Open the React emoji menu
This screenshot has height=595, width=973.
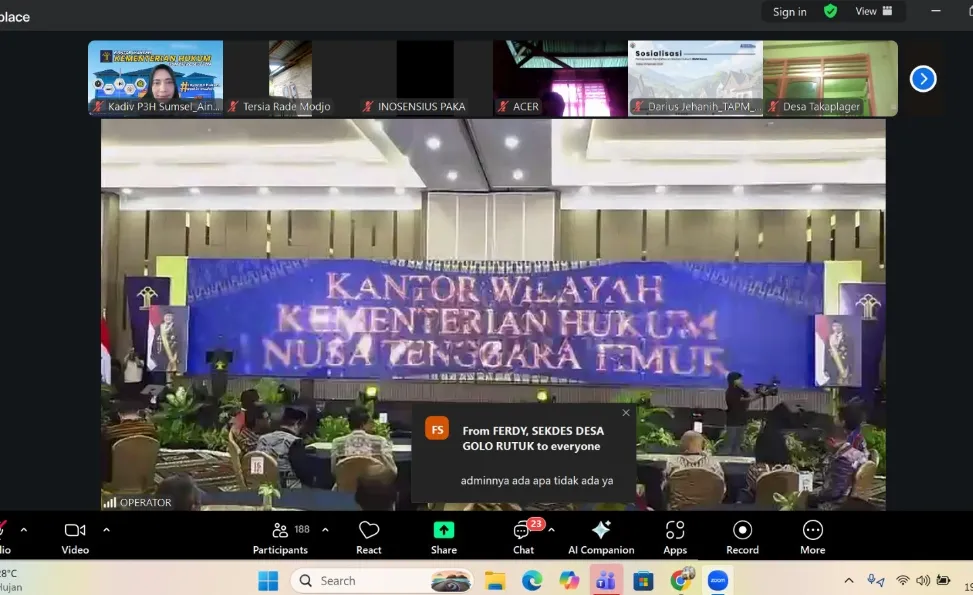tap(369, 538)
